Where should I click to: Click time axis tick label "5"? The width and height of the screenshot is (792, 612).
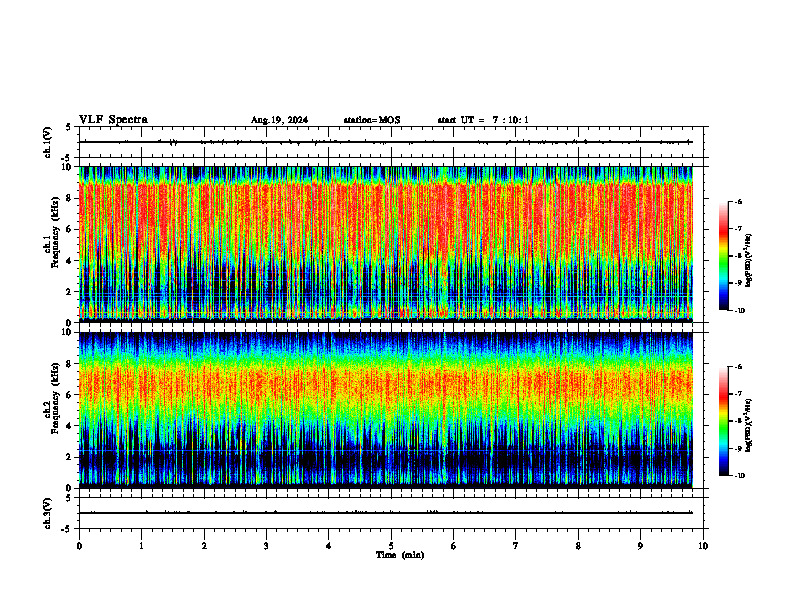click(x=391, y=546)
